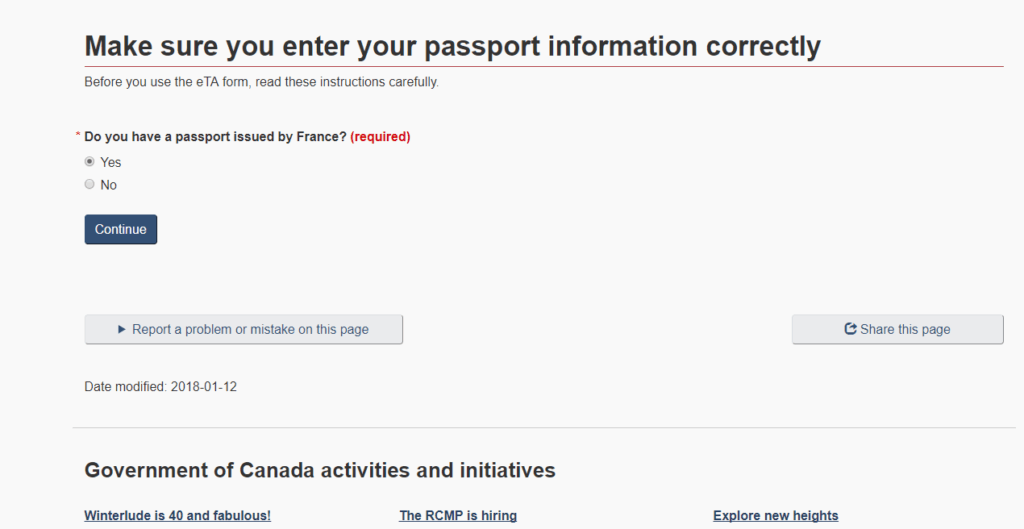Click the "Before you use the eTA form" instruction text
This screenshot has width=1024, height=529.
pyautogui.click(x=261, y=82)
